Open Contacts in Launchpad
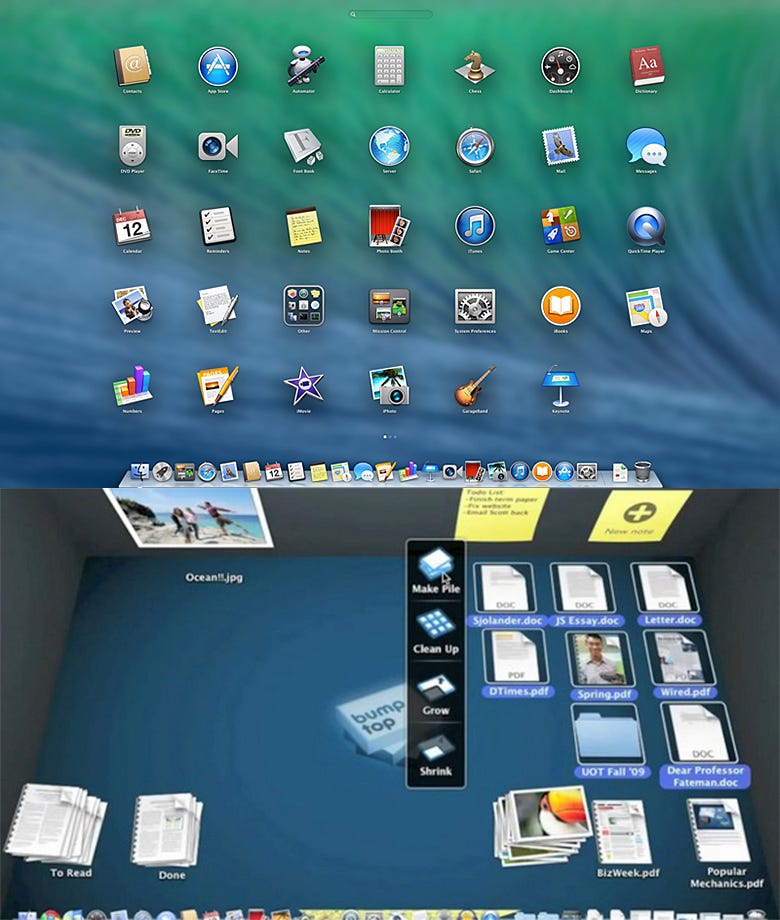 click(x=133, y=66)
